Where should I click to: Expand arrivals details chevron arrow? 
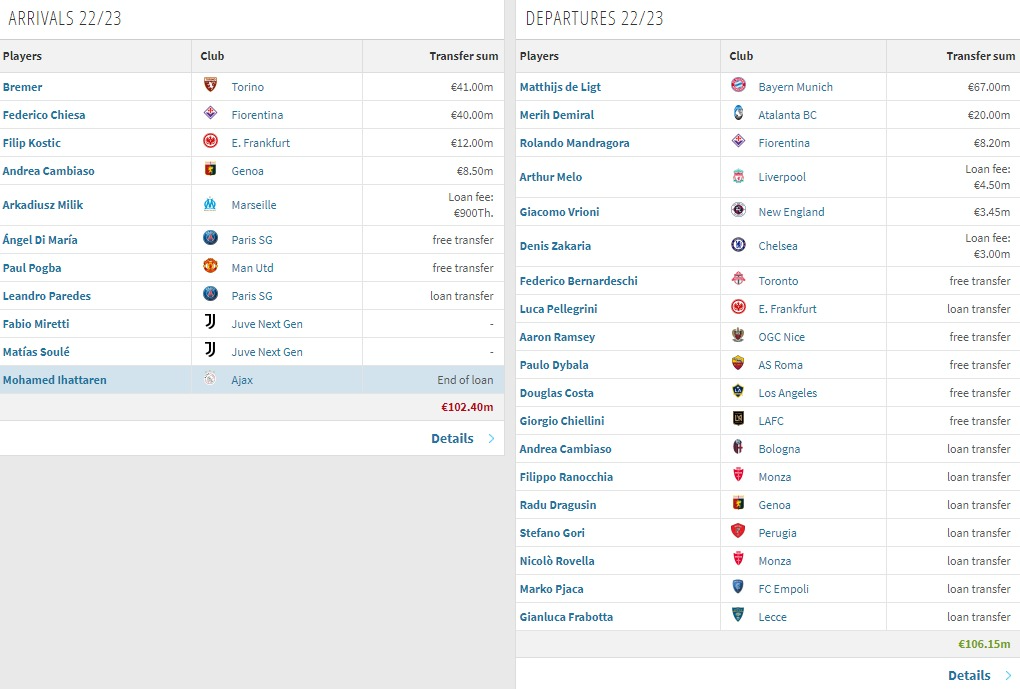click(x=491, y=438)
